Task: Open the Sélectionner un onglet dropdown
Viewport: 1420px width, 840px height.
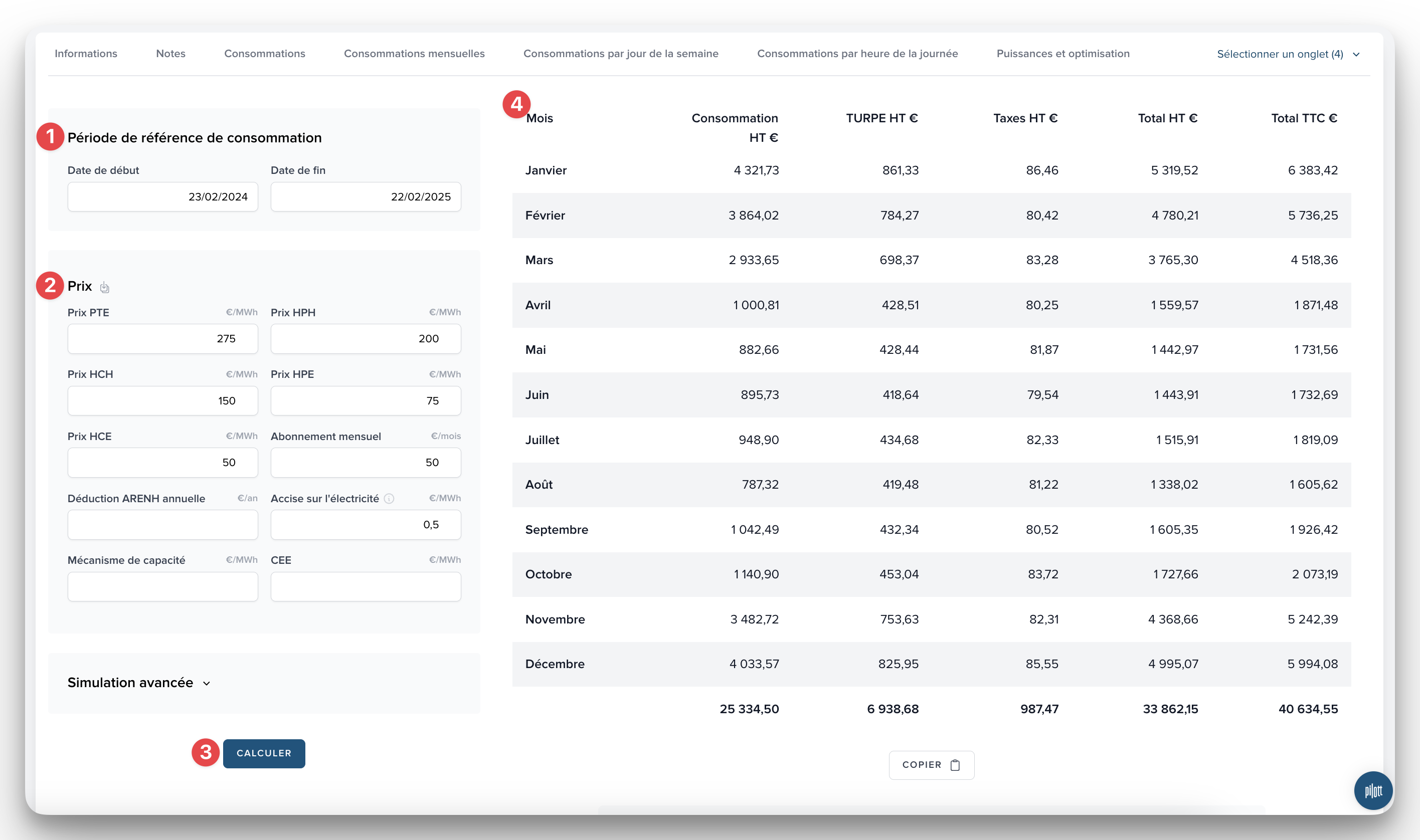Action: (1280, 54)
